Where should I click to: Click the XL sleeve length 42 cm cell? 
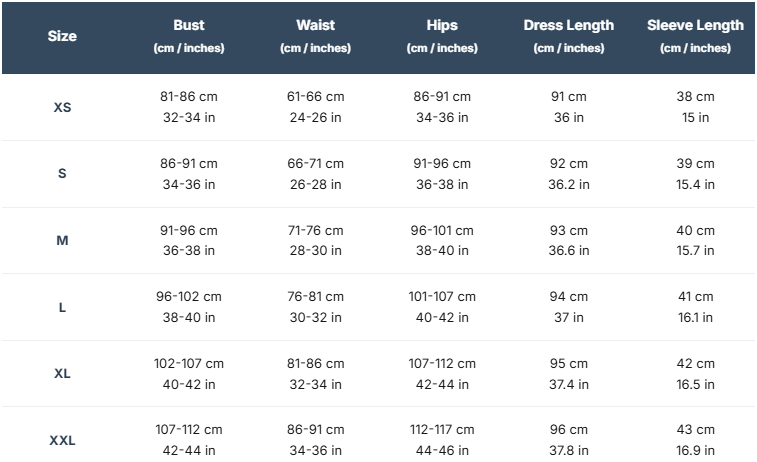[x=695, y=363]
